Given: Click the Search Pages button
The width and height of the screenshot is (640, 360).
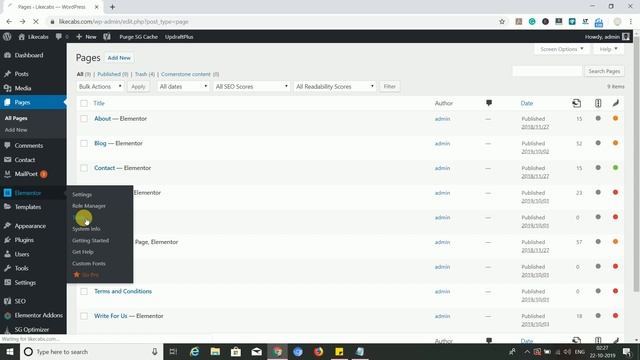Looking at the screenshot, I should [x=604, y=71].
